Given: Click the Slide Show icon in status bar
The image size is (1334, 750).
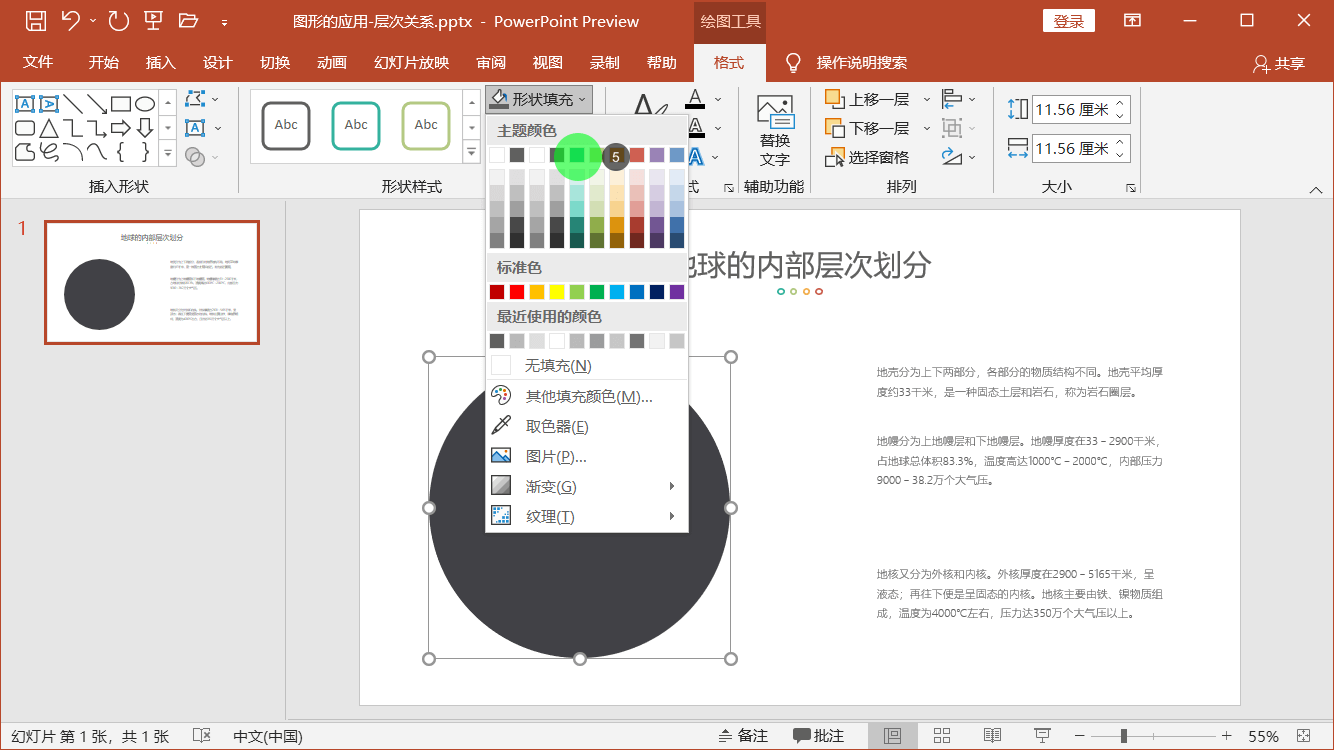Looking at the screenshot, I should click(x=1042, y=736).
